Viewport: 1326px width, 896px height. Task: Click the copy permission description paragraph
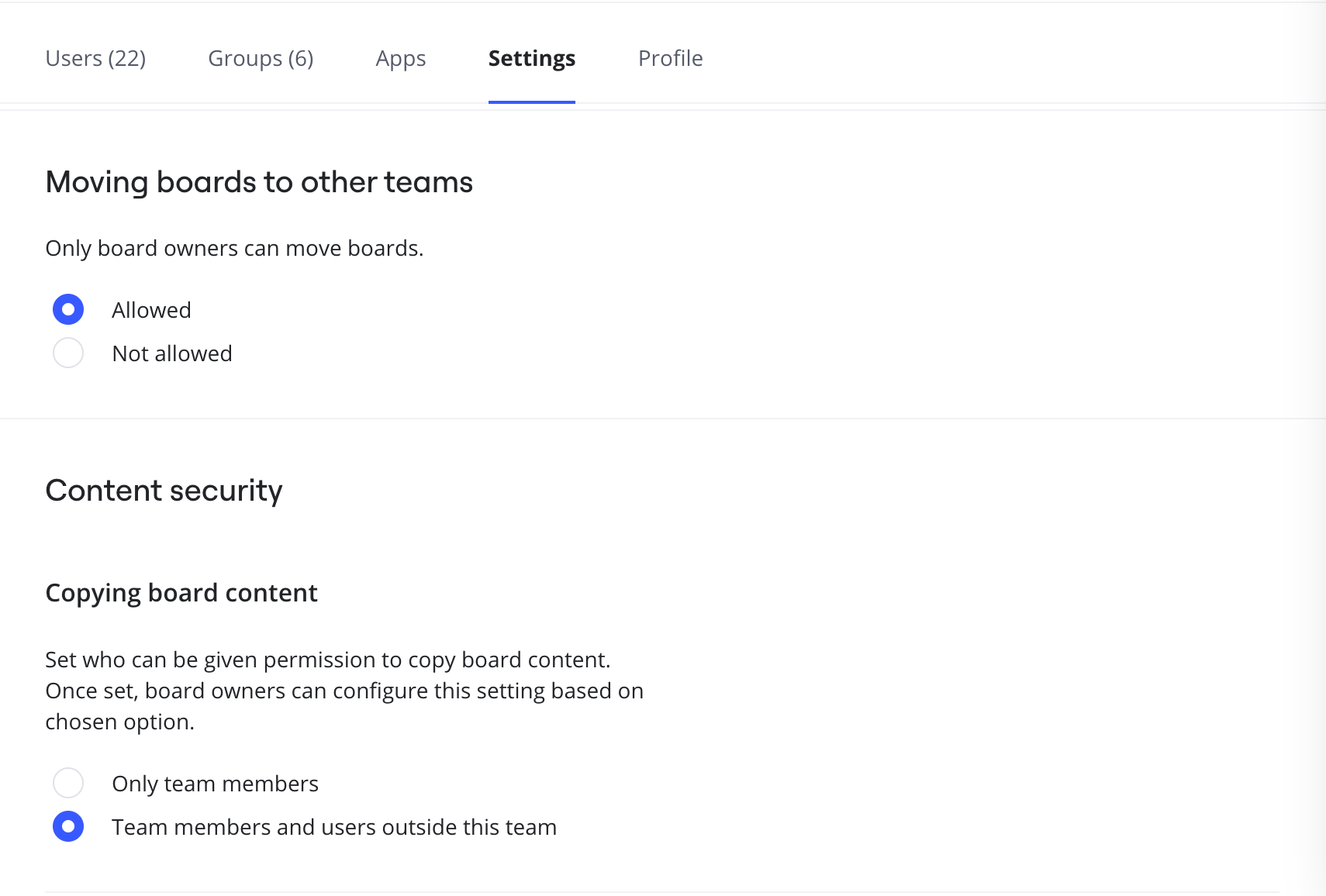click(x=344, y=691)
